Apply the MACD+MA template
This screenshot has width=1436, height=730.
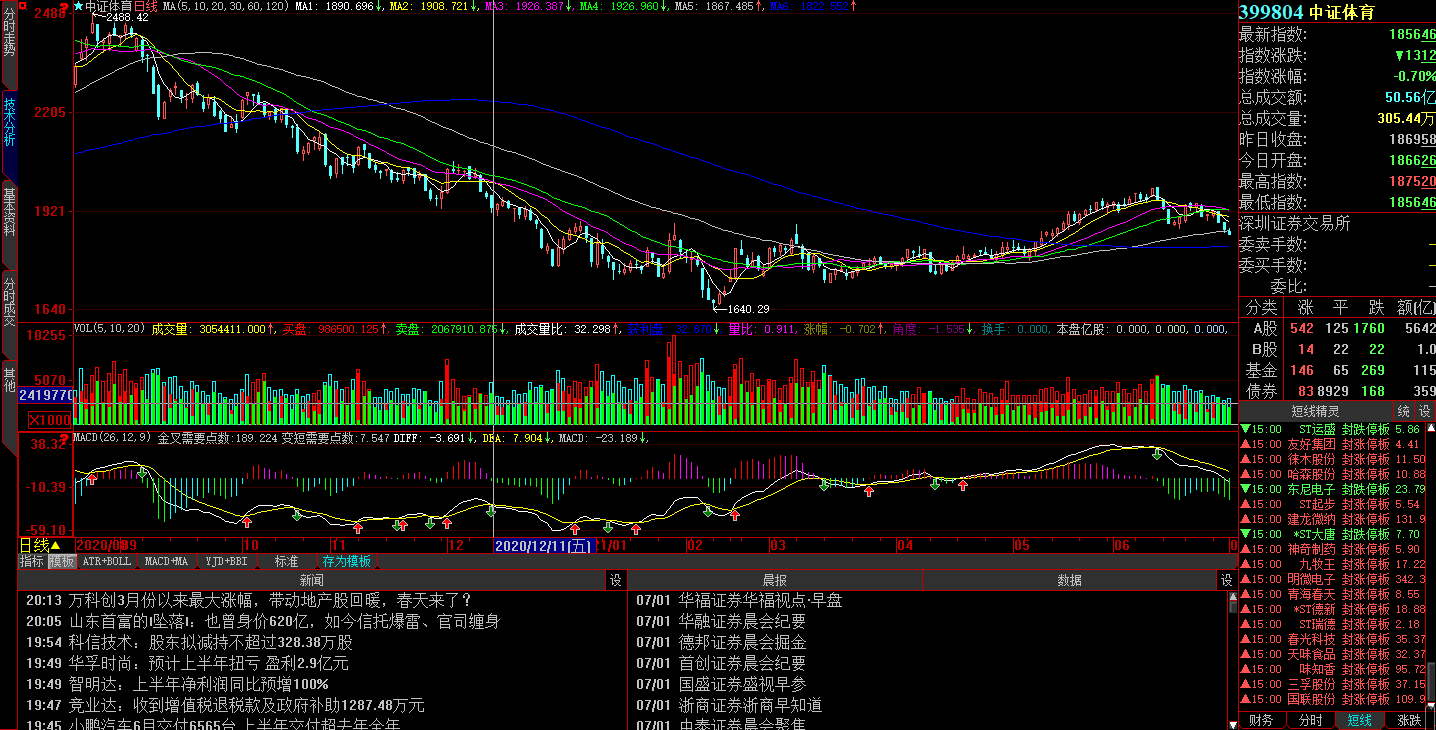166,562
